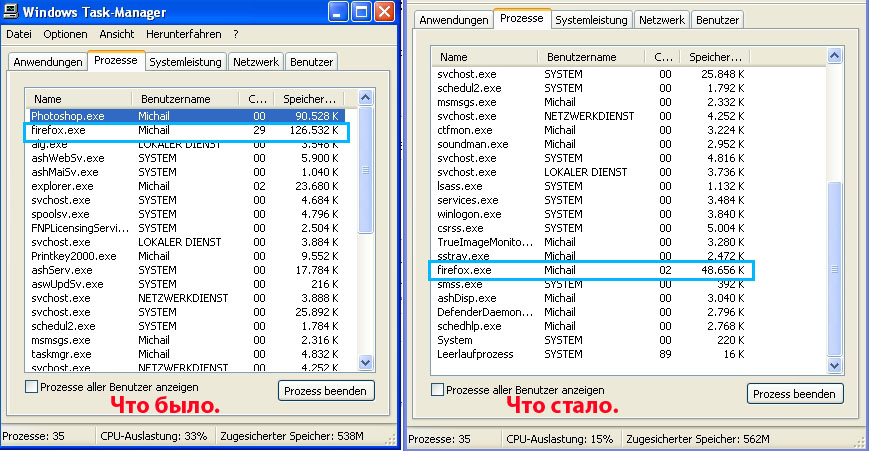Switch to Netzwerk tab in right window
The height and width of the screenshot is (451, 869).
(x=662, y=20)
